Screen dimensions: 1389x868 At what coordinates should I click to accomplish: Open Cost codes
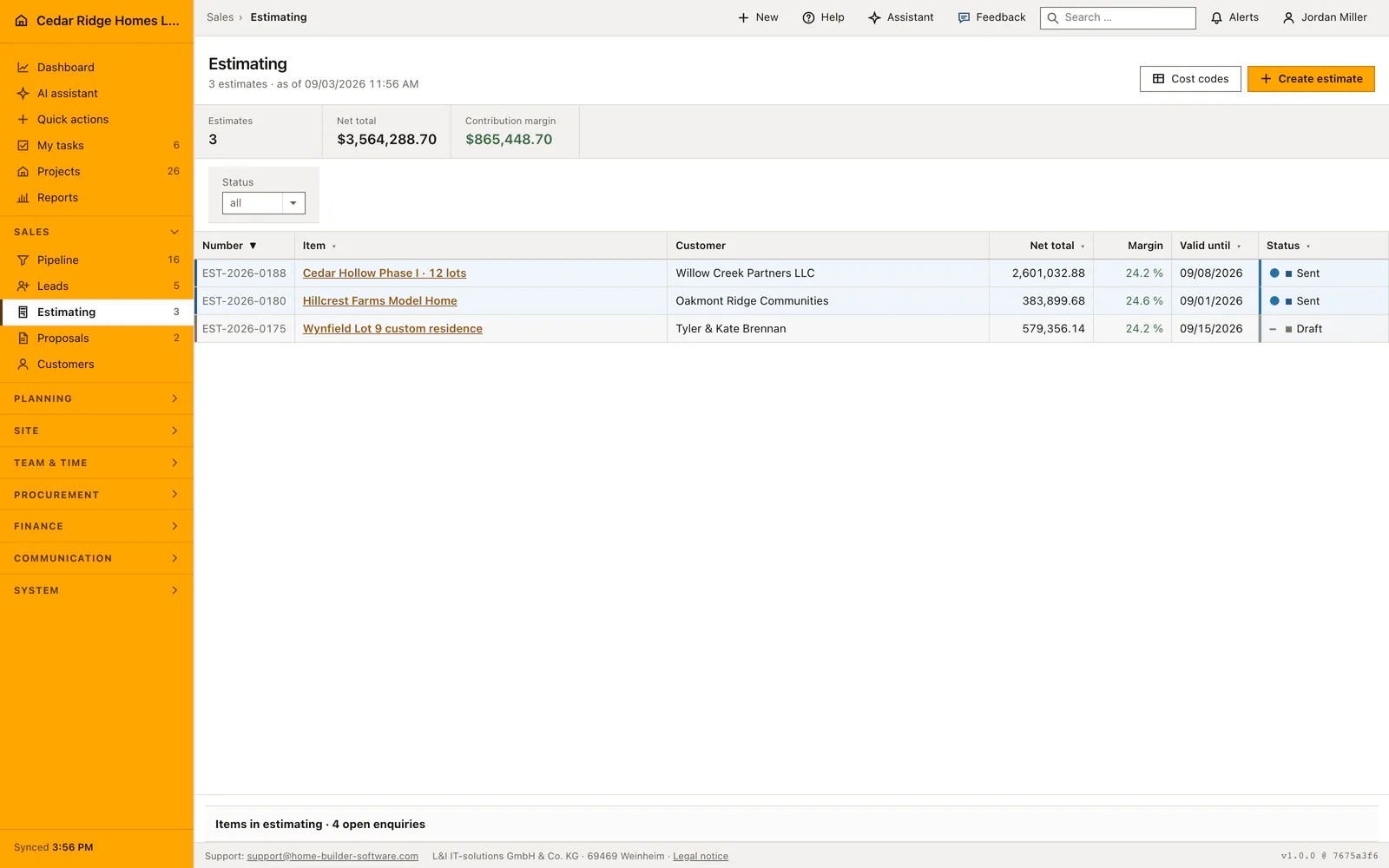click(x=1190, y=79)
